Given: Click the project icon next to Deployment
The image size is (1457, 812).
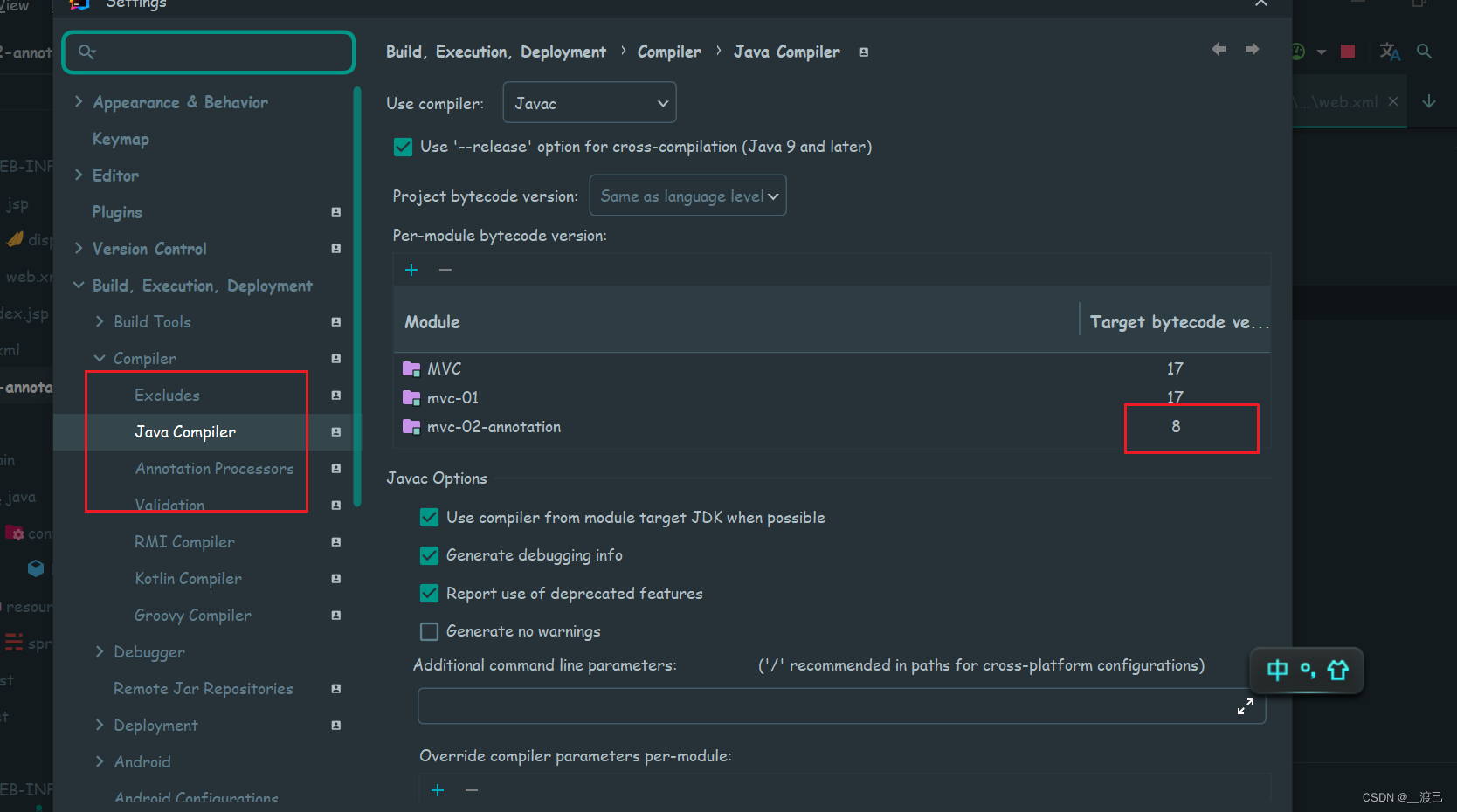Looking at the screenshot, I should click(x=336, y=726).
